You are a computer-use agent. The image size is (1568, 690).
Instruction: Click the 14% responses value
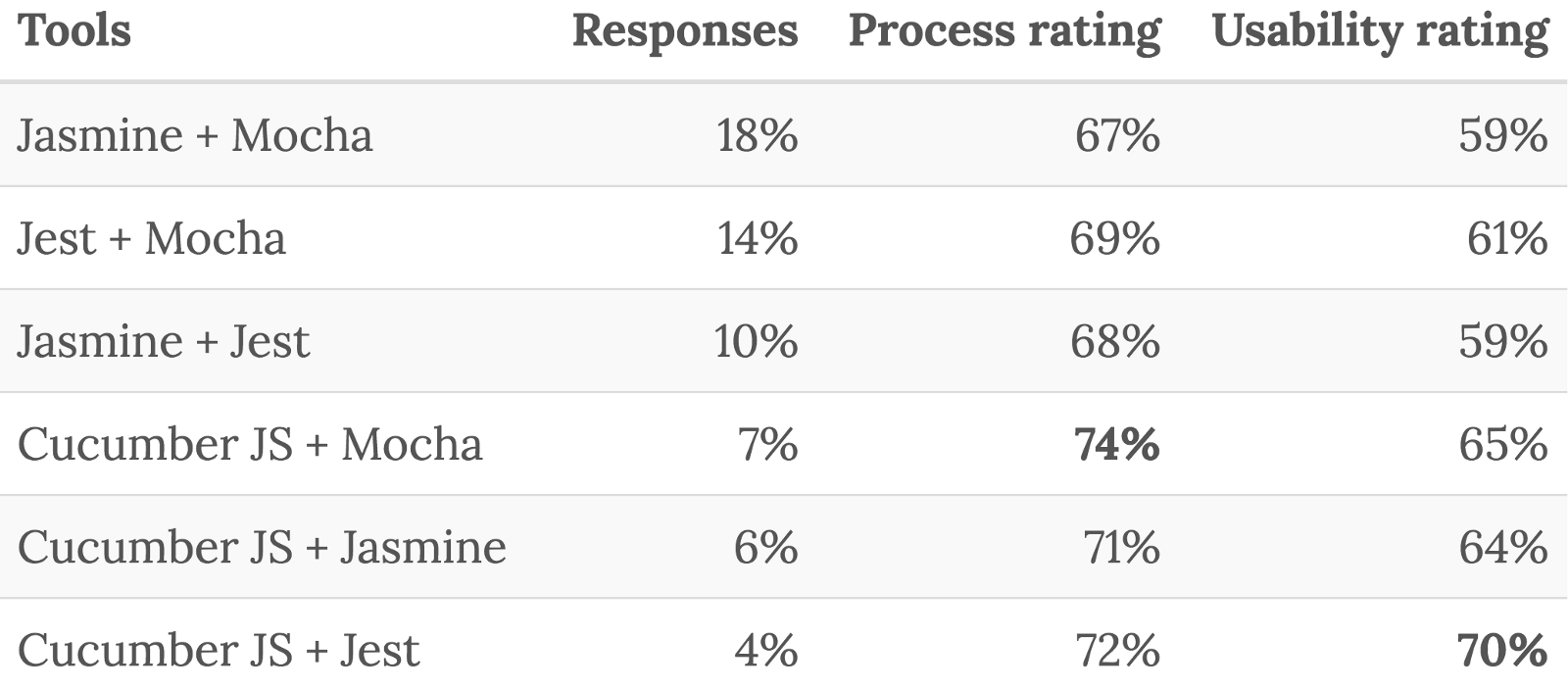coord(757,239)
